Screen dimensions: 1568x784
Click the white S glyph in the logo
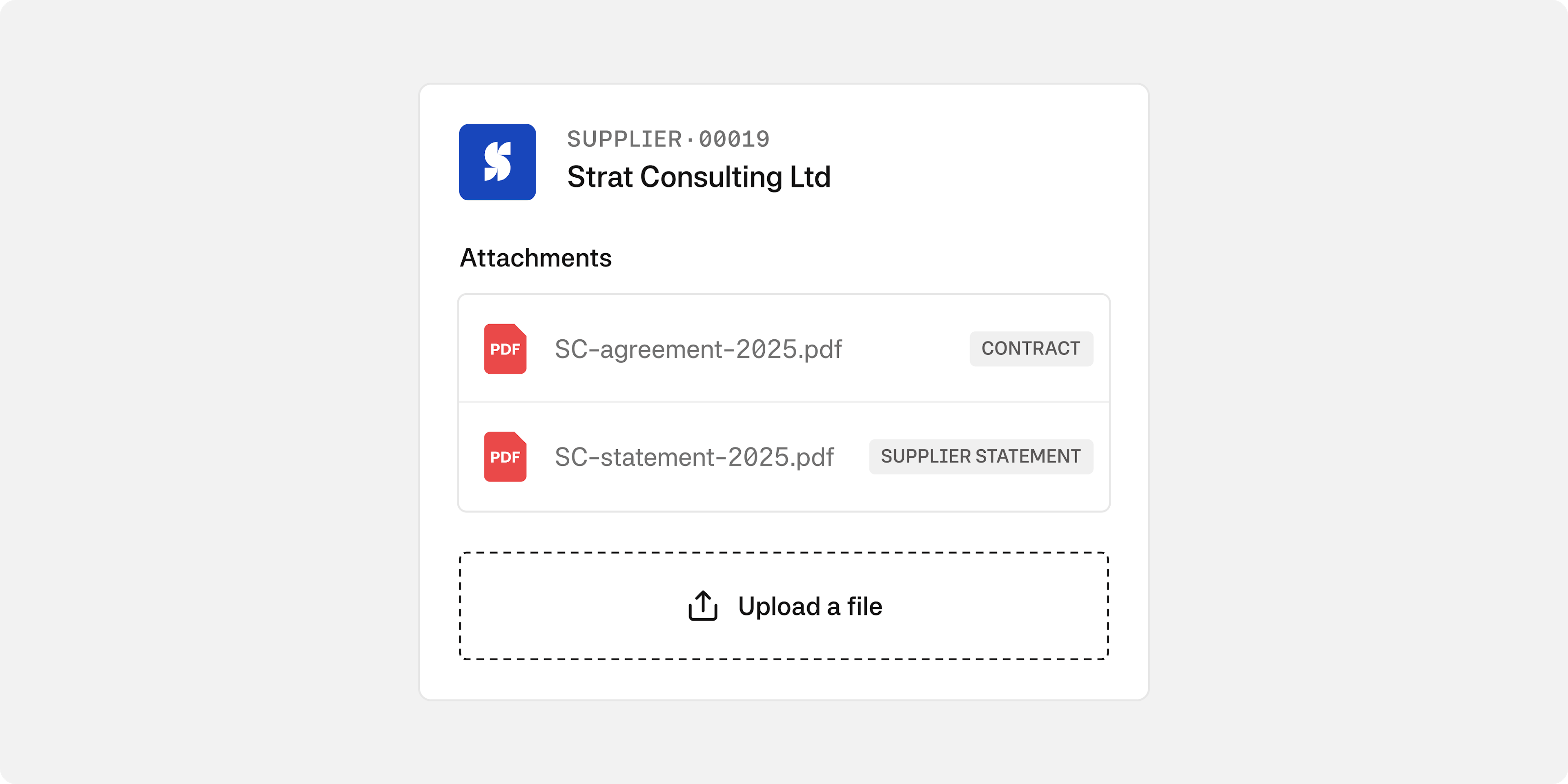[x=497, y=162]
